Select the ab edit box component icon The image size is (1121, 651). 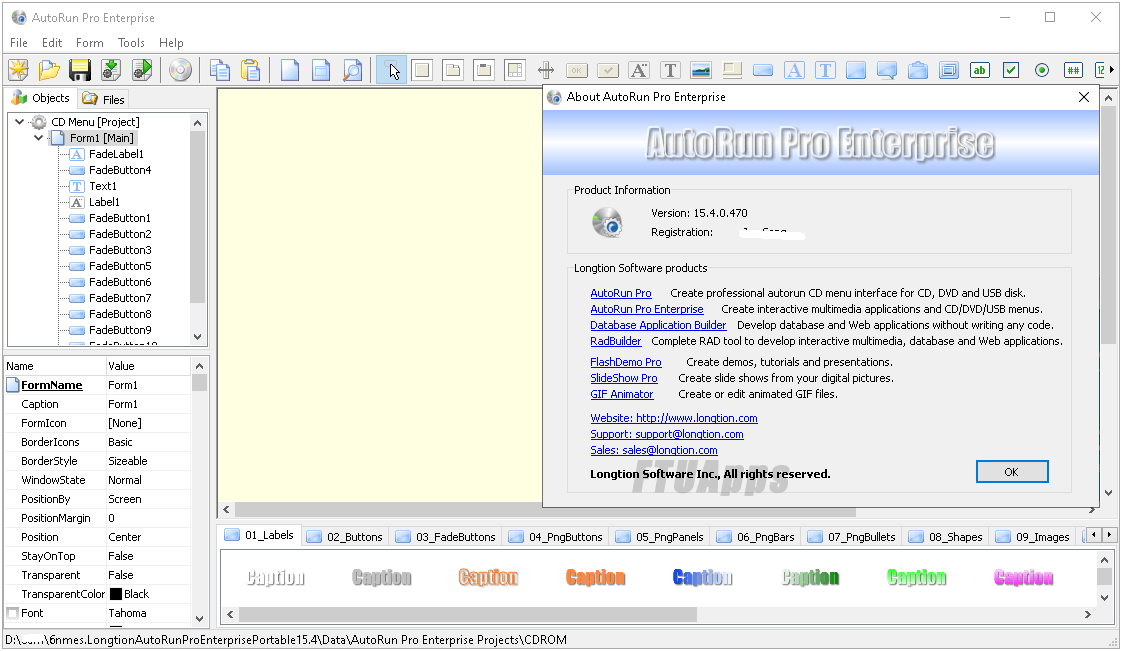[980, 70]
